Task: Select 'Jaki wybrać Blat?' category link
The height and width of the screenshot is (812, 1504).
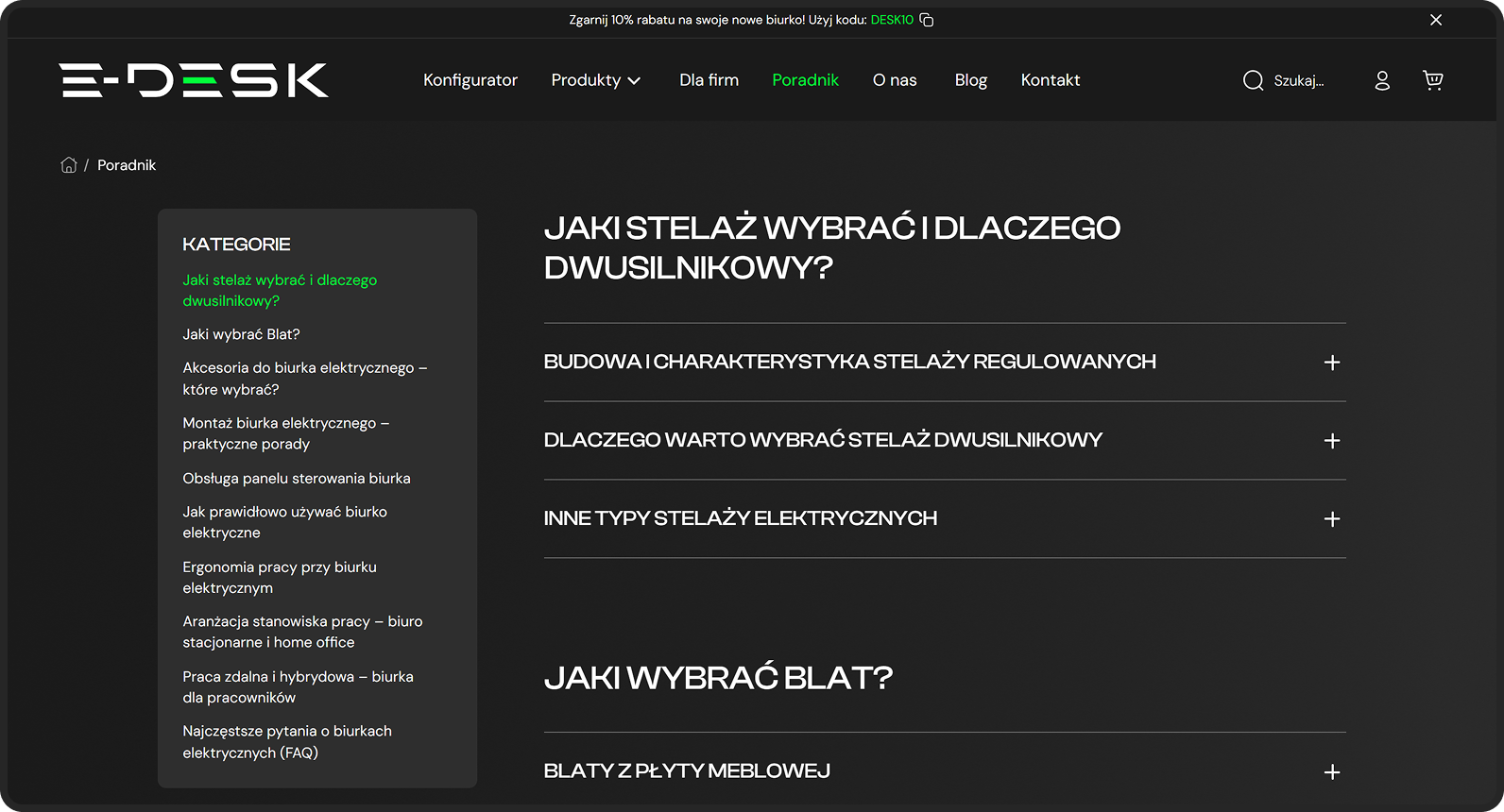Action: [241, 334]
